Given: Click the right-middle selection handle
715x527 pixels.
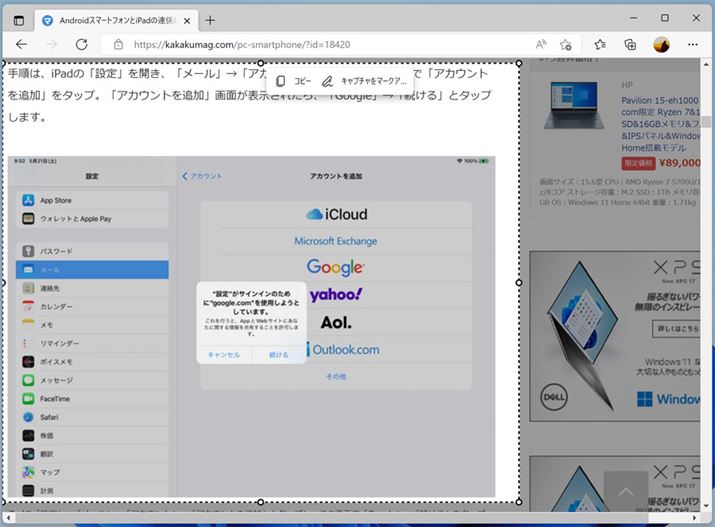Looking at the screenshot, I should (x=518, y=283).
